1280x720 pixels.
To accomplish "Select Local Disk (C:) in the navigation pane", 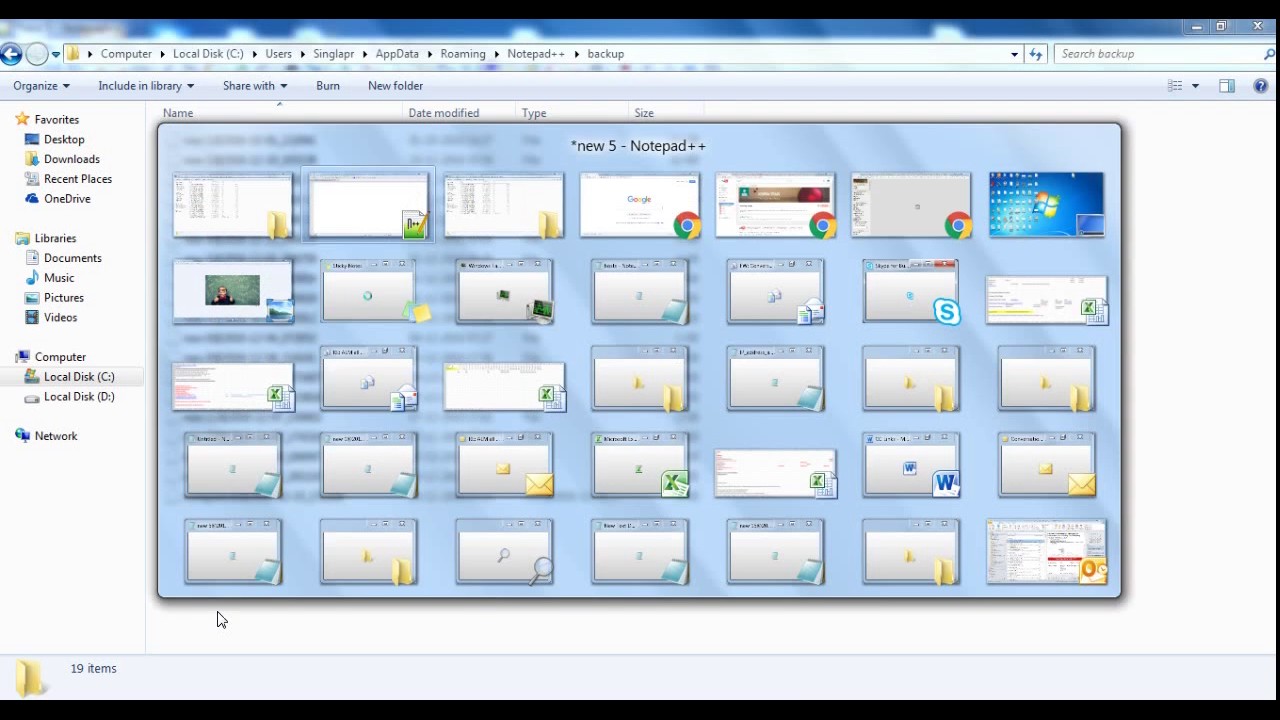I will 79,377.
